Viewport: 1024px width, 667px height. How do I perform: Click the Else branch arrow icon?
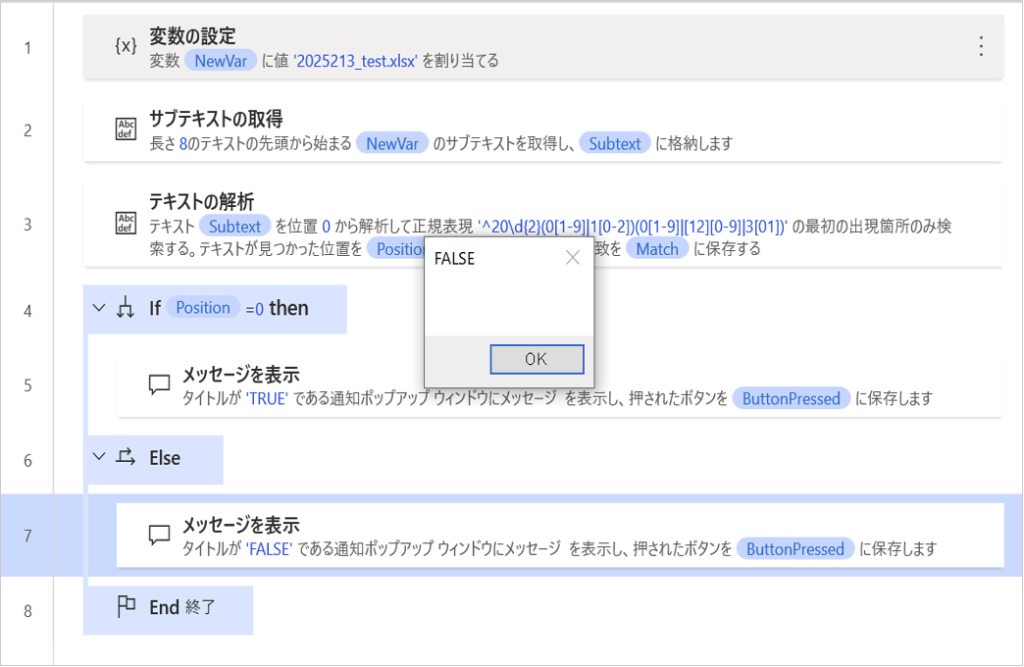pyautogui.click(x=126, y=458)
